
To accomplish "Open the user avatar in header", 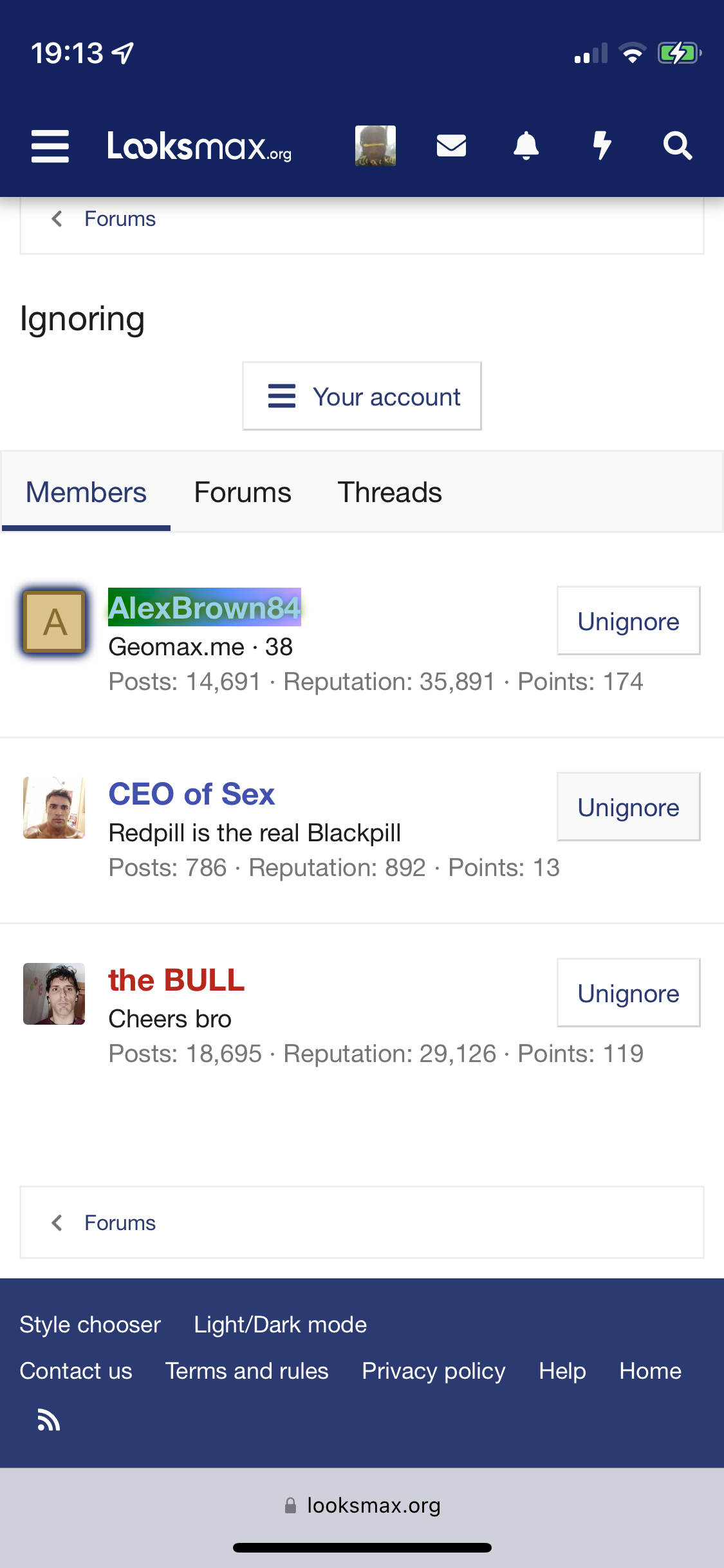I will coord(375,145).
